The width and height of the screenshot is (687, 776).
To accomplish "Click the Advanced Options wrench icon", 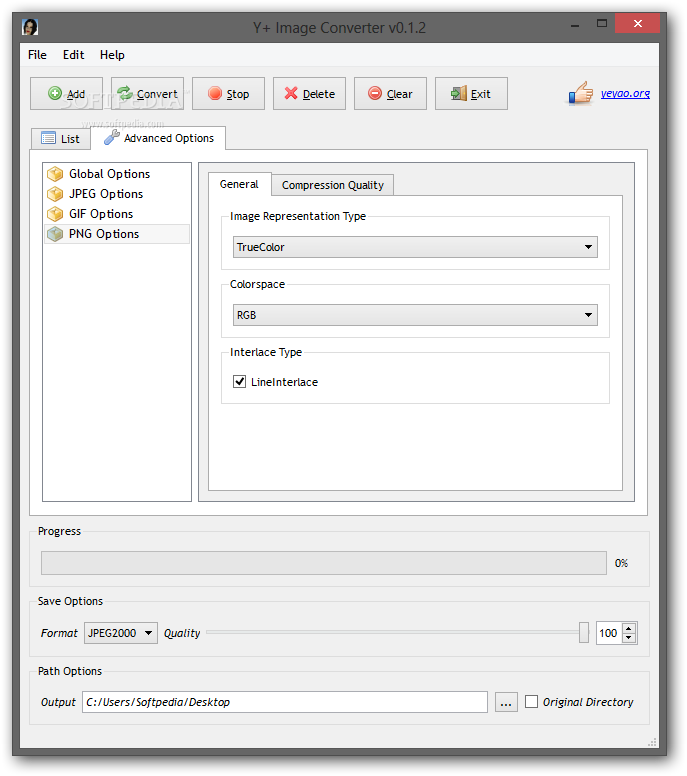I will tap(111, 137).
